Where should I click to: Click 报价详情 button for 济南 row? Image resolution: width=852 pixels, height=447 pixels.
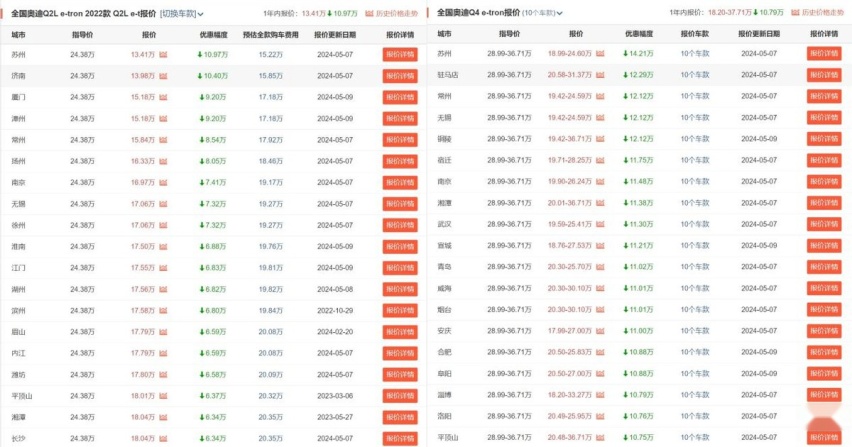(x=400, y=76)
